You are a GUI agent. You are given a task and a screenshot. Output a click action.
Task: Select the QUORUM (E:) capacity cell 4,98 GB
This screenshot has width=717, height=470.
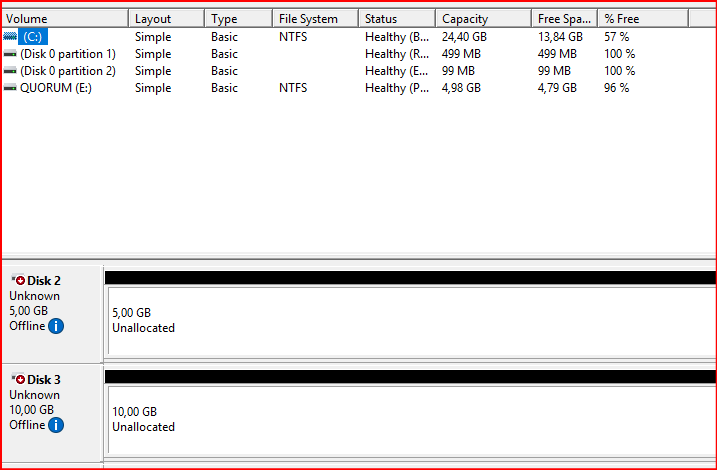coord(462,88)
